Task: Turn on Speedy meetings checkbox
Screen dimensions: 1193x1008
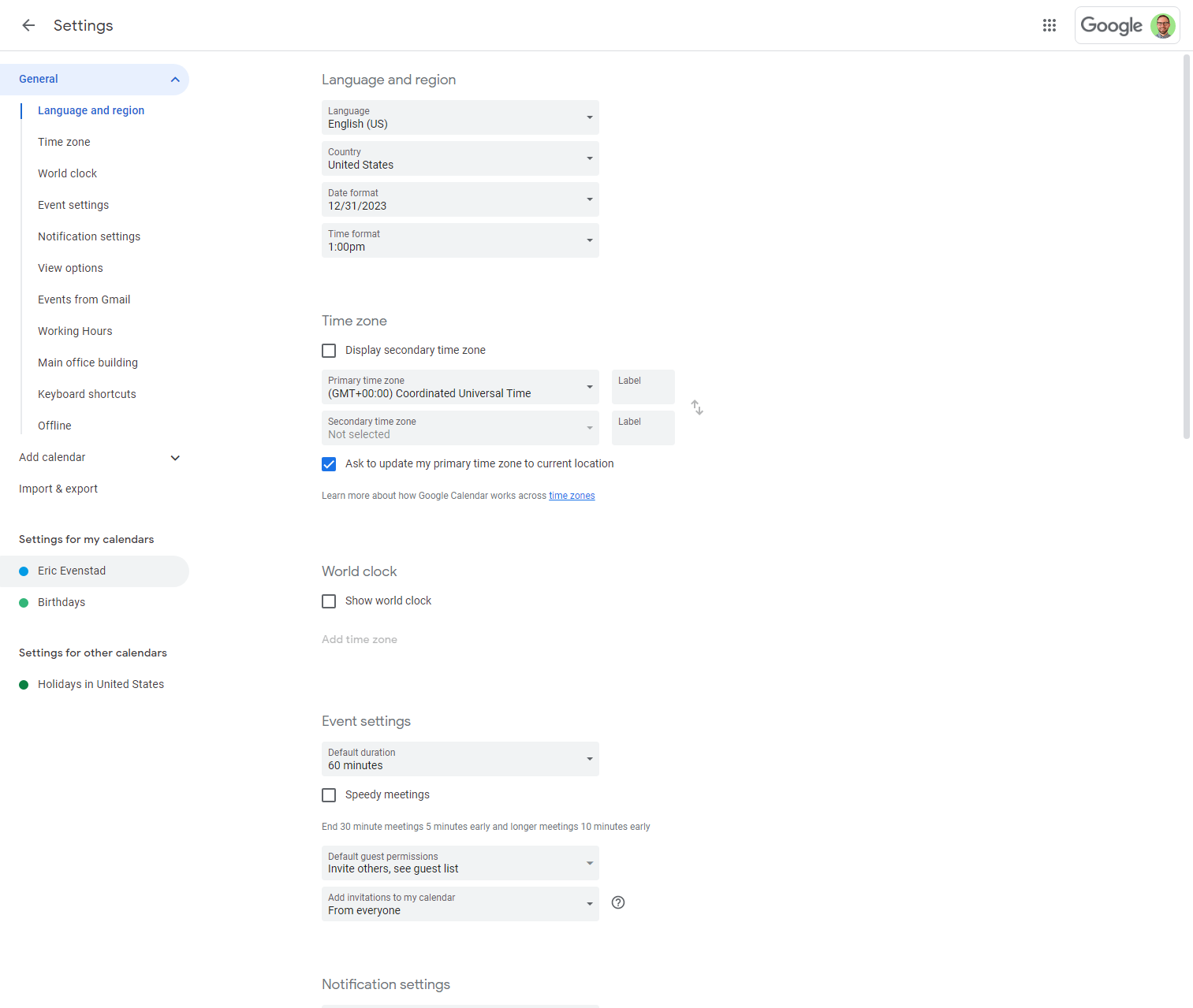Action: [329, 795]
